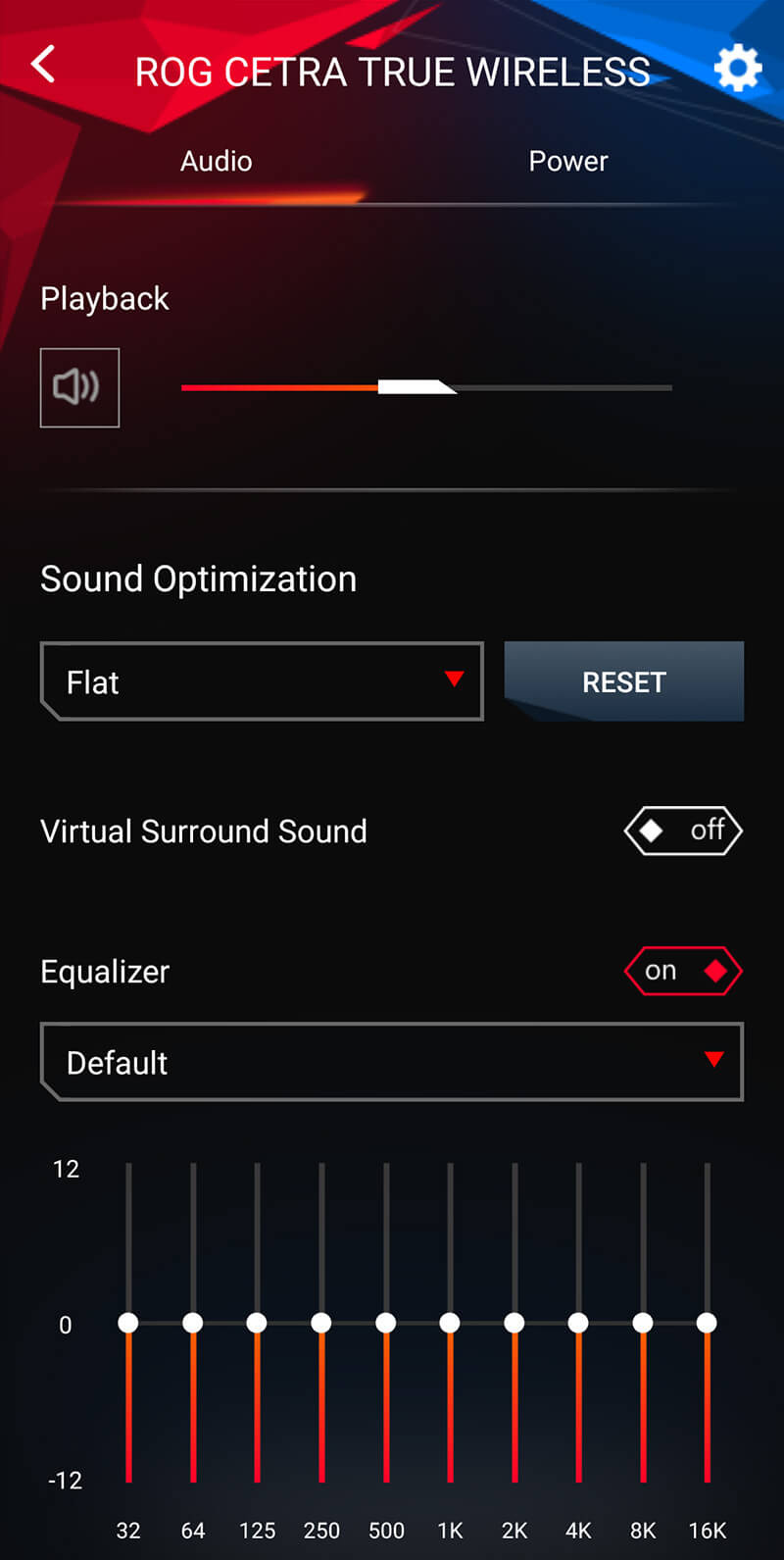784x1560 pixels.
Task: Click the red arrow in the Default dropdown
Action: [714, 1059]
